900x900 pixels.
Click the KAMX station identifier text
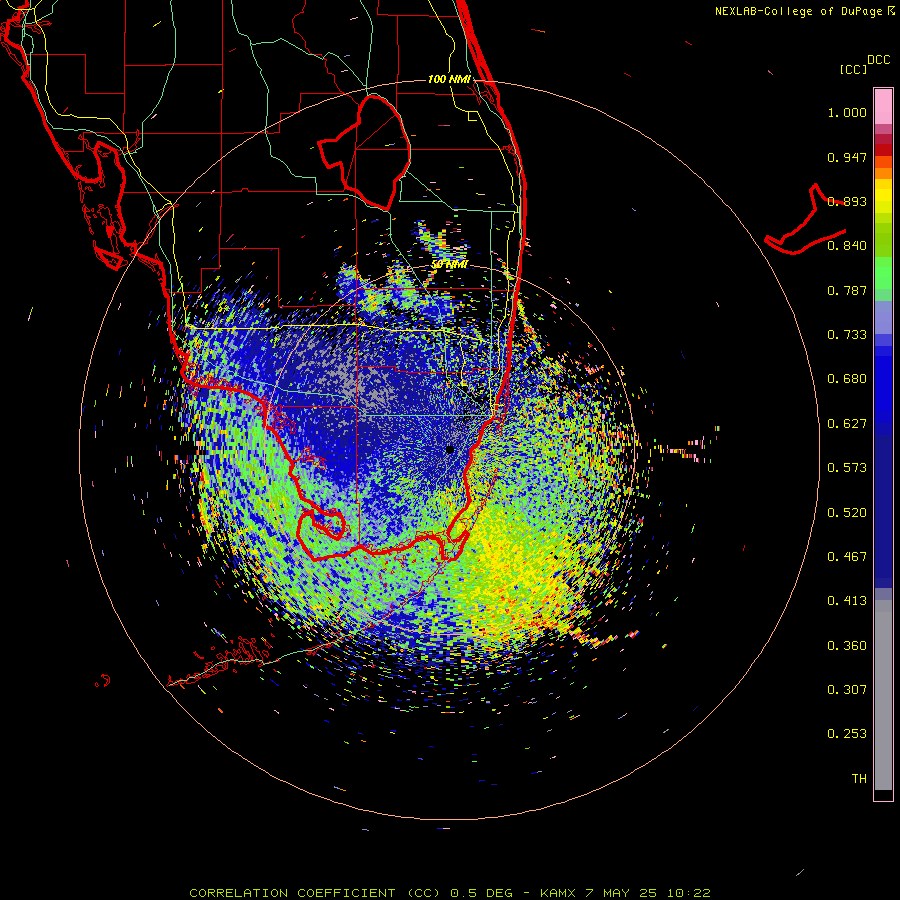[558, 893]
